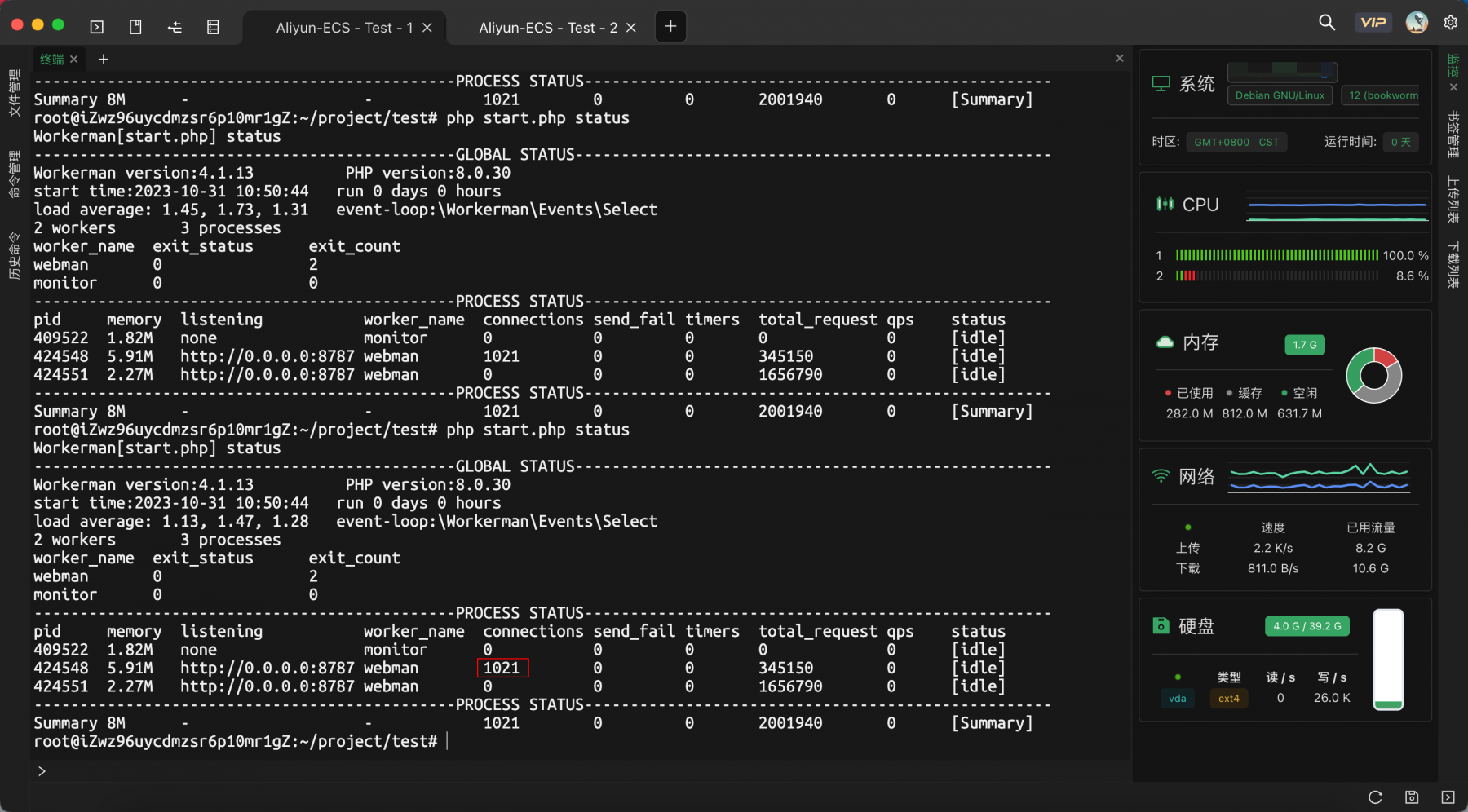Click the VIP badge
This screenshot has width=1468, height=812.
(1373, 23)
